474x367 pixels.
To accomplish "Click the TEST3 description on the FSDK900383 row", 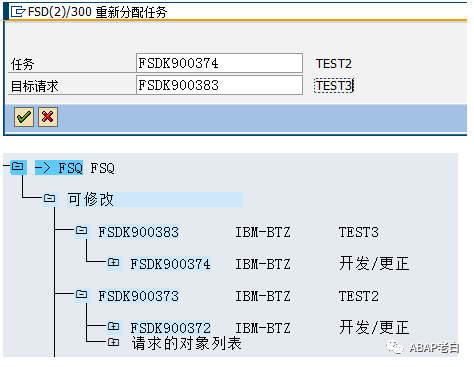I will pyautogui.click(x=359, y=232).
